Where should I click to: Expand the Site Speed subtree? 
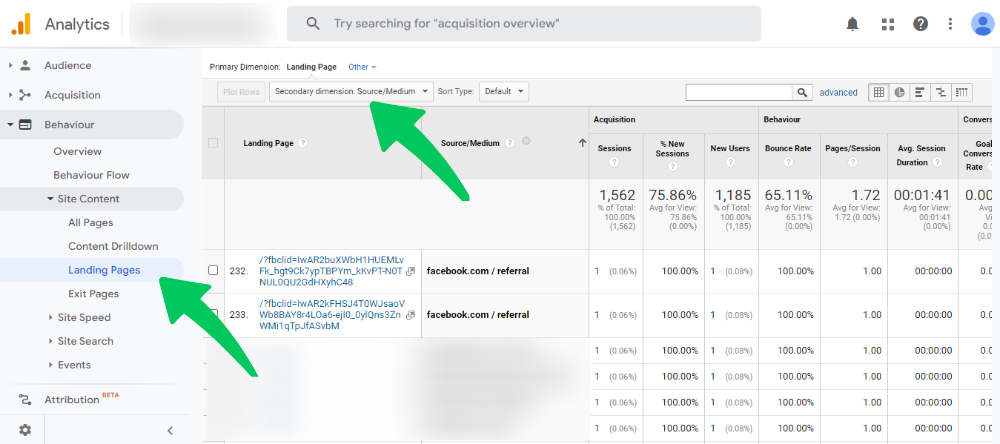click(50, 317)
